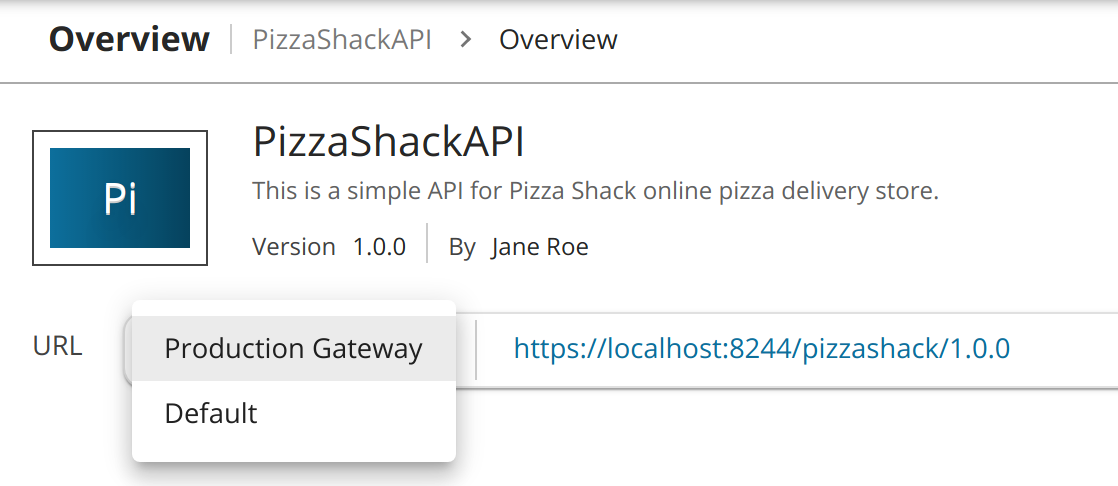
Task: Open the localhost:8244 pizzashack URL link
Action: point(761,348)
